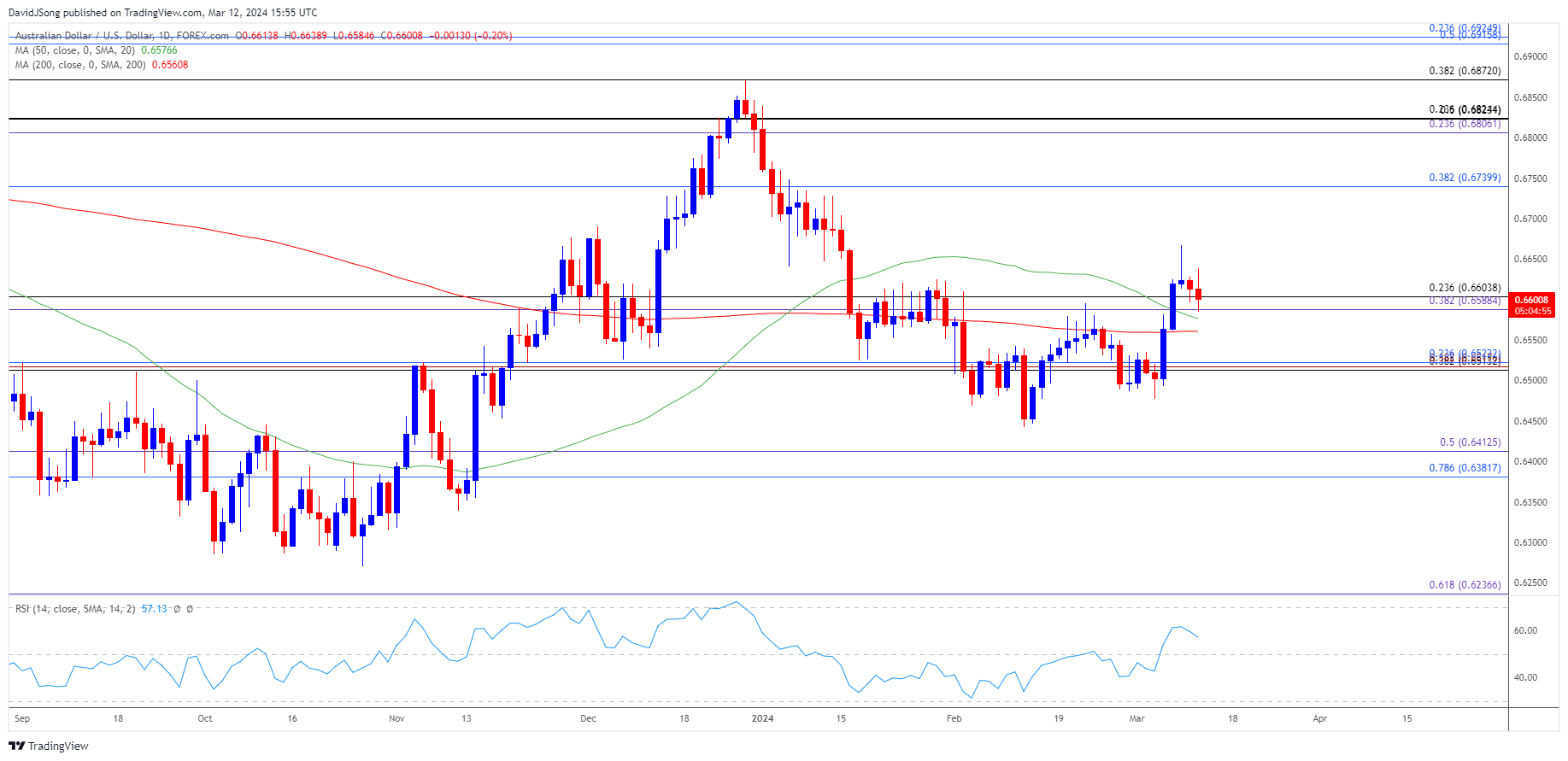Click the 0.63500 price axis label

[1530, 502]
